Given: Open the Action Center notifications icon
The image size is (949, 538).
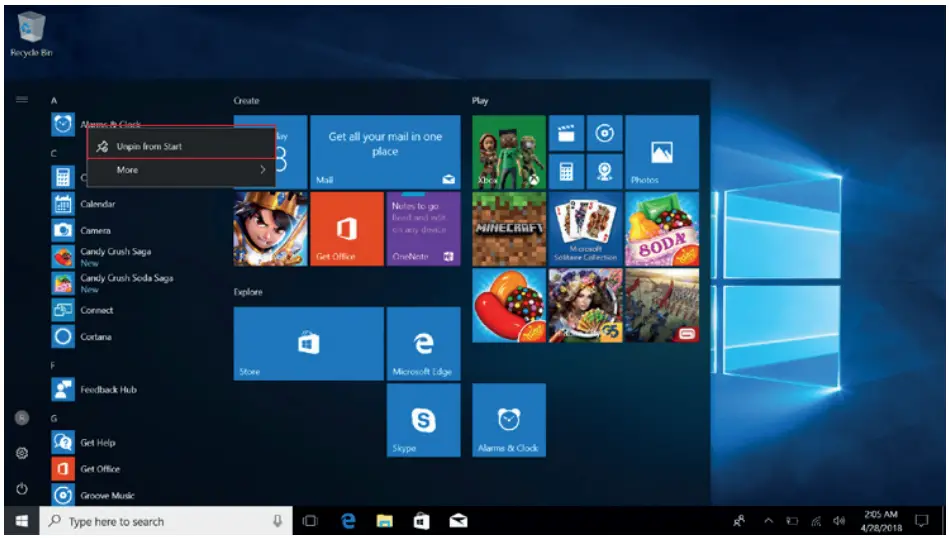Looking at the screenshot, I should coord(921,521).
